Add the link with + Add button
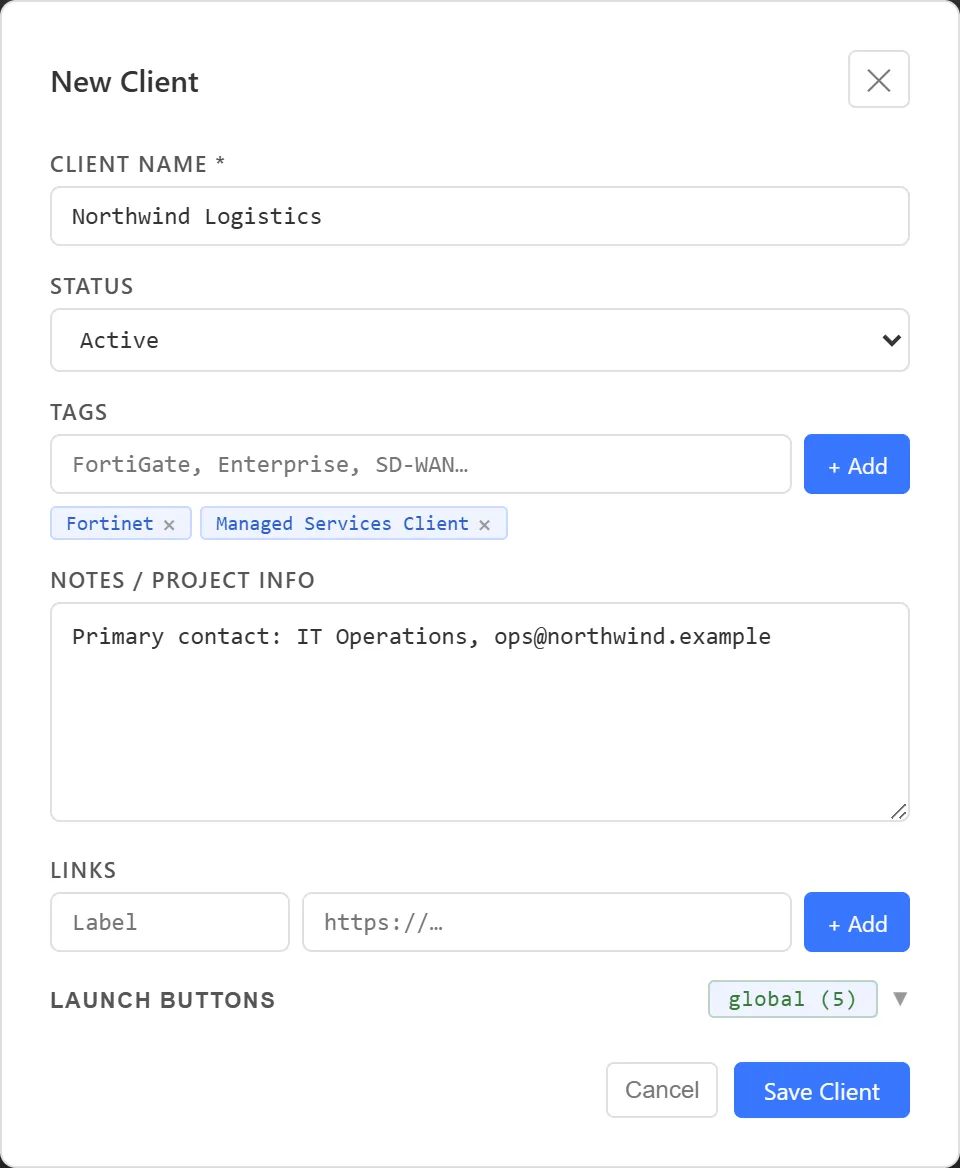960x1168 pixels. pyautogui.click(x=856, y=922)
